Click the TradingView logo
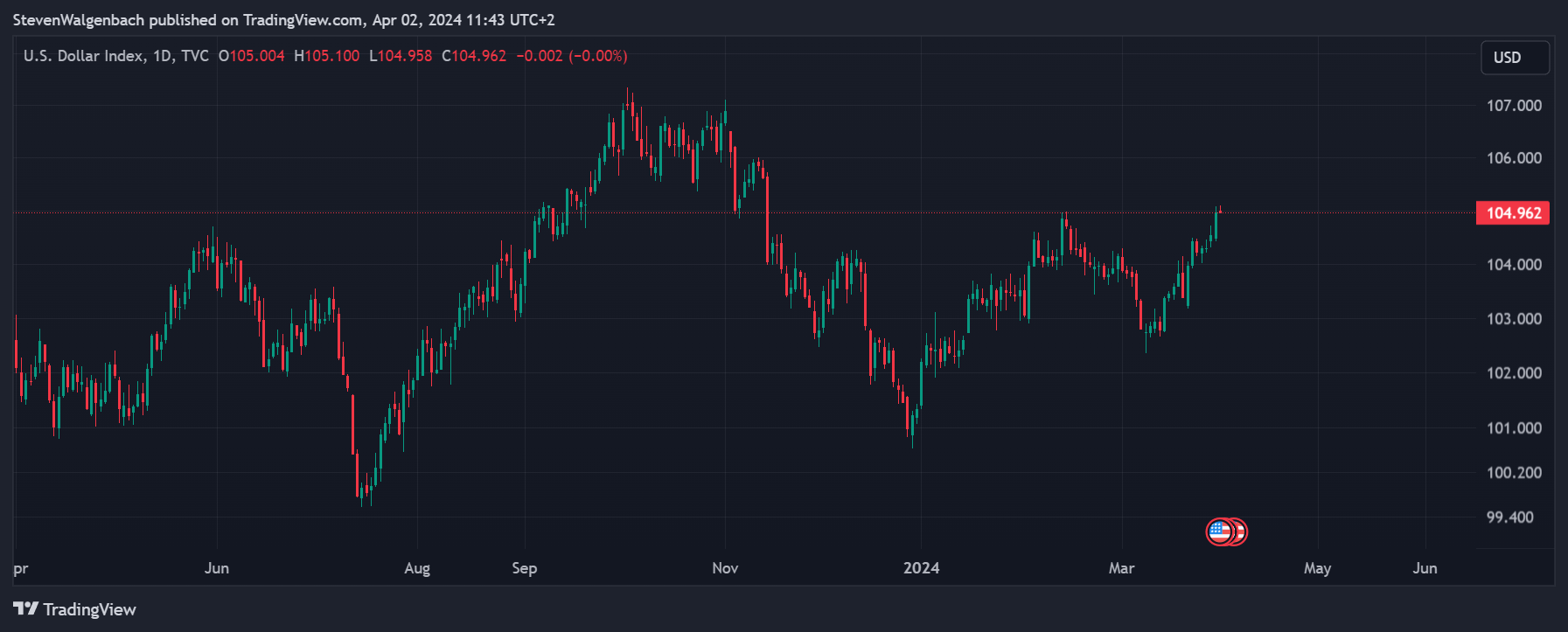Screen dimensions: 1568x632 coord(75,609)
